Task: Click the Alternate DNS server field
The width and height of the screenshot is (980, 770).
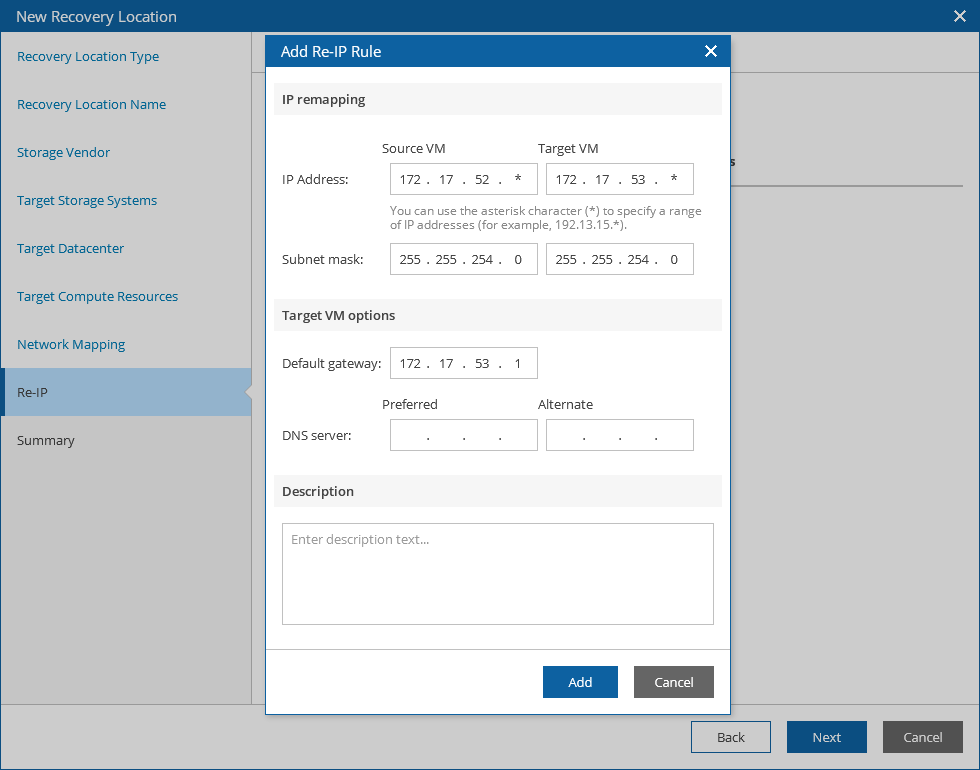Action: [x=619, y=435]
